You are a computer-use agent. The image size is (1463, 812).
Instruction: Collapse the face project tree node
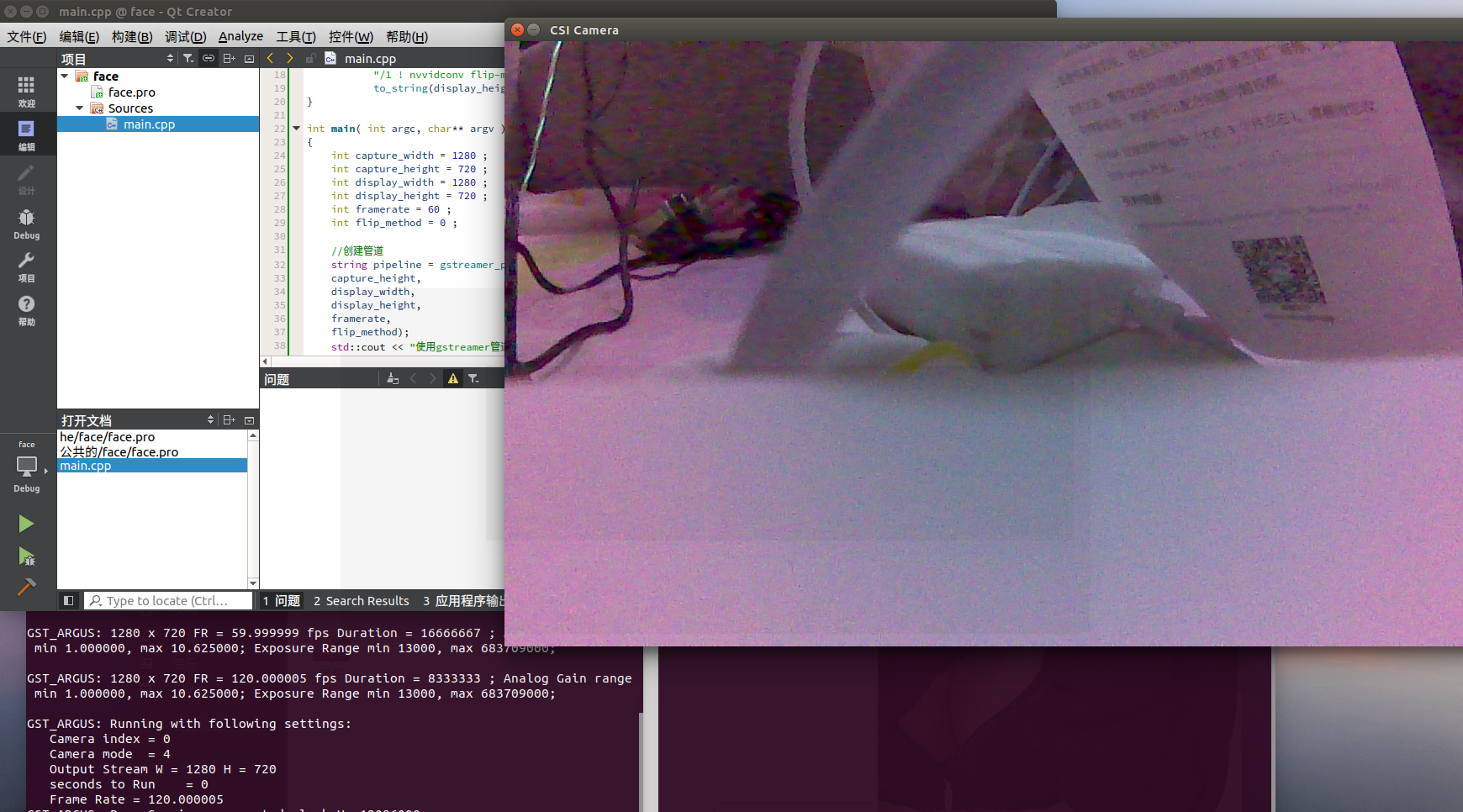point(65,76)
